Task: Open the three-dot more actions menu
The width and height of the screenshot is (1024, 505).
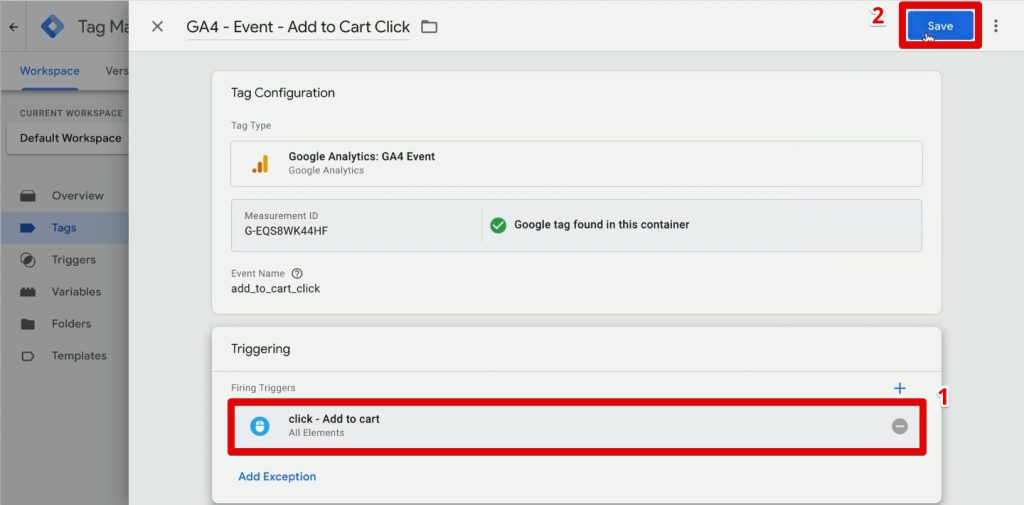Action: [995, 26]
